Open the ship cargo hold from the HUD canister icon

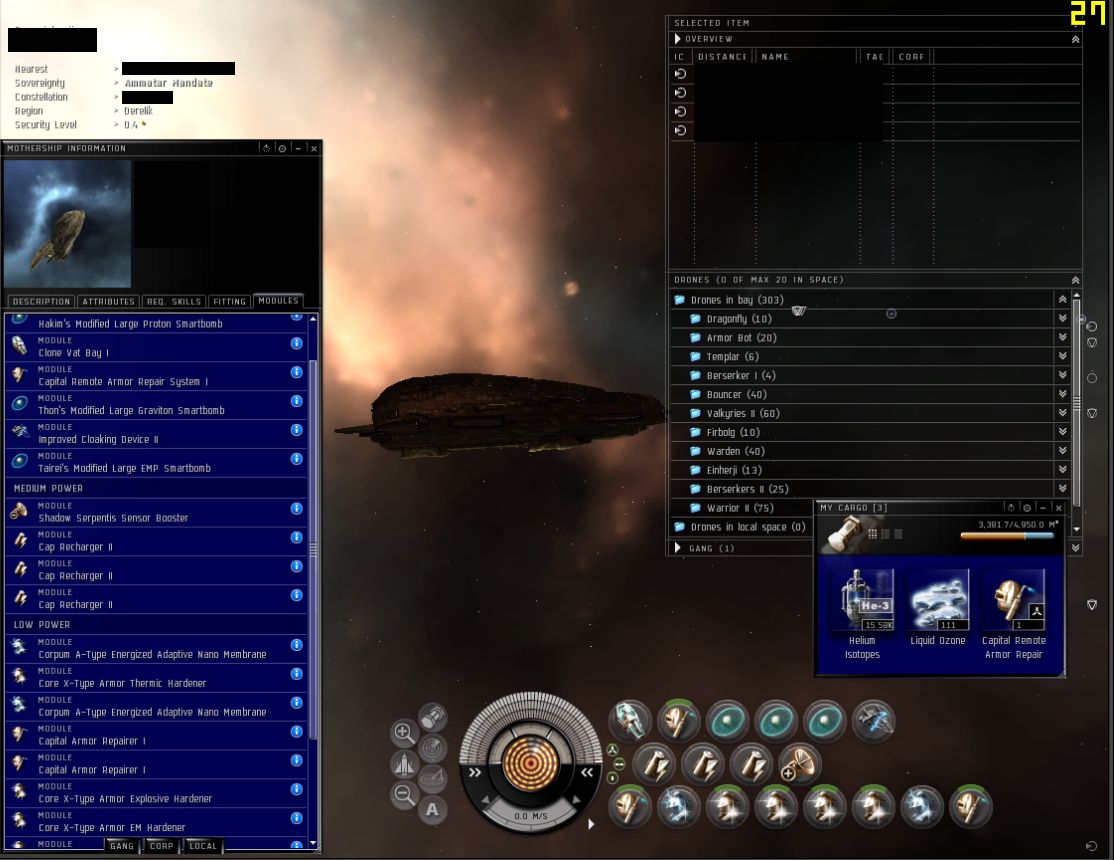click(433, 718)
